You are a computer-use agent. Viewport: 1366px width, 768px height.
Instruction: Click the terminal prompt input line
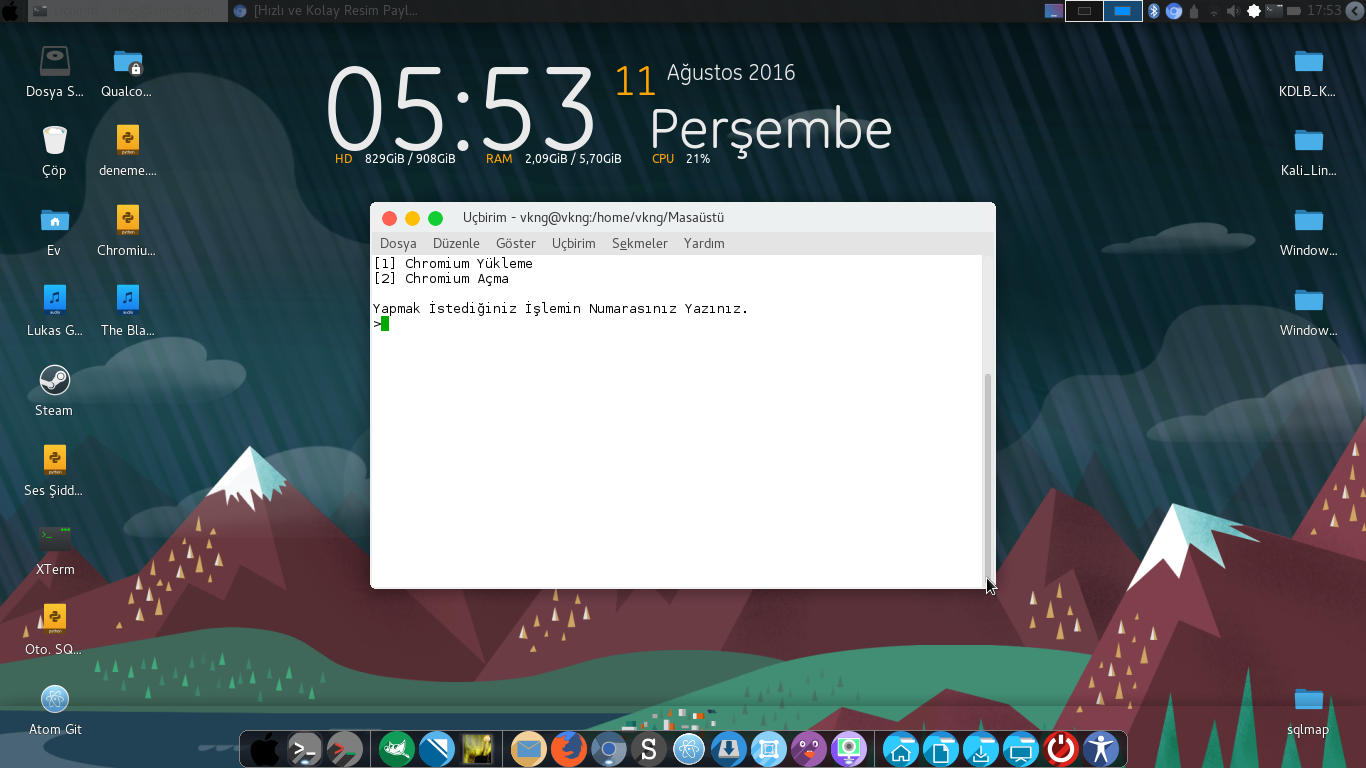coord(677,323)
